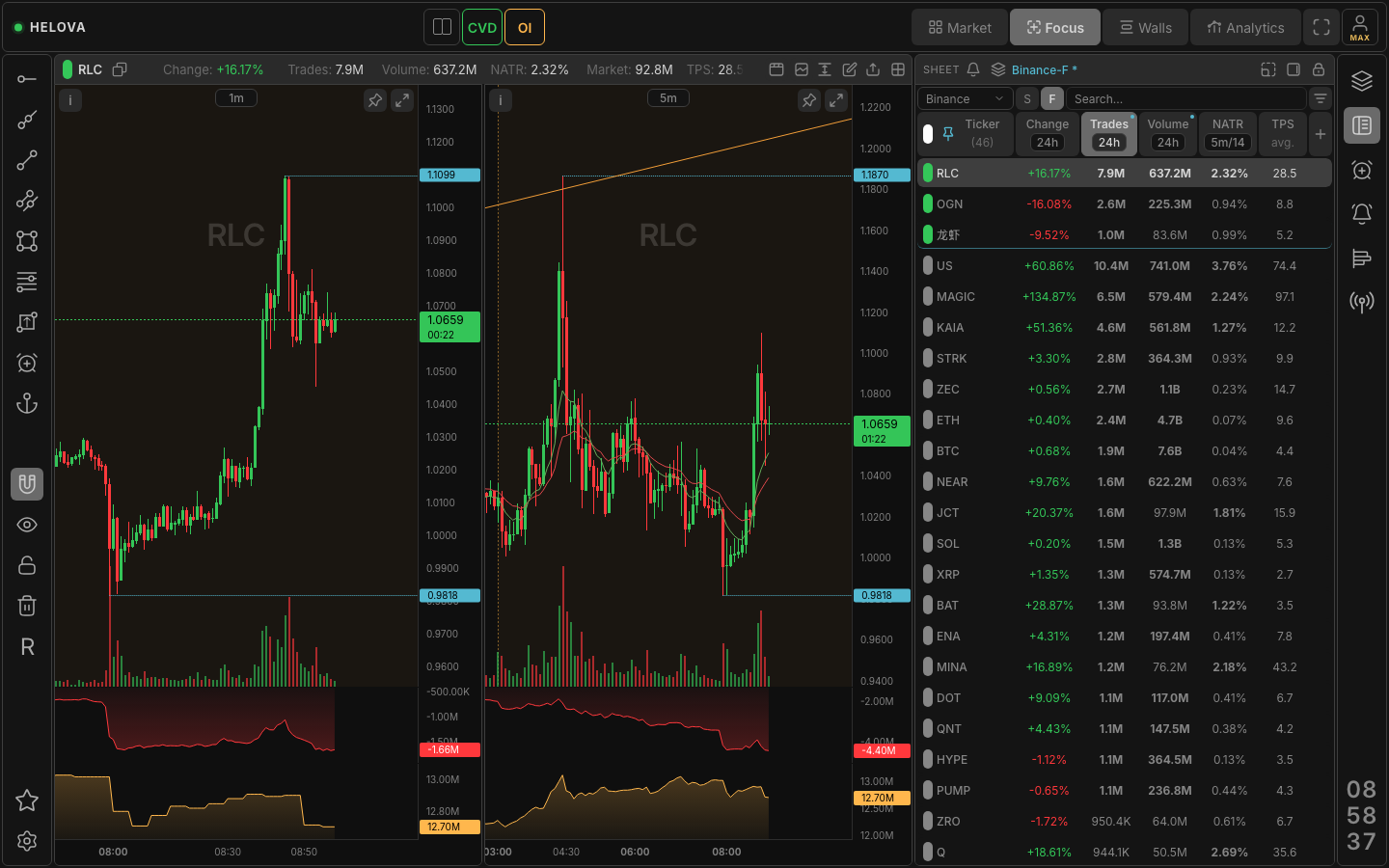Viewport: 1389px width, 868px height.
Task: Open the Binance exchange dropdown
Action: pos(965,98)
